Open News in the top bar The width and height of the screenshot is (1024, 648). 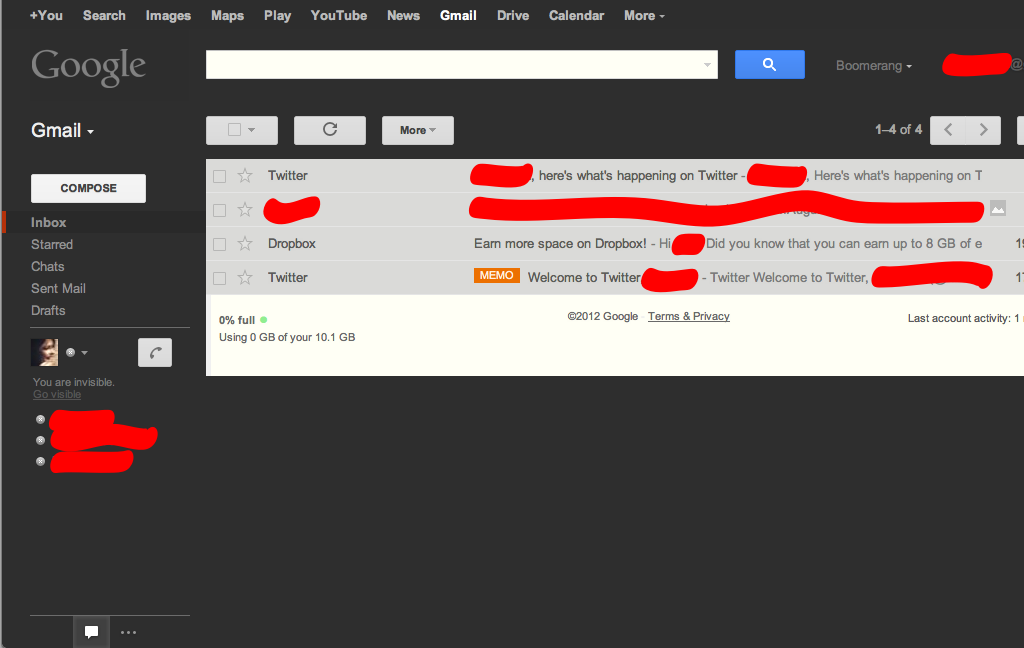pos(404,16)
